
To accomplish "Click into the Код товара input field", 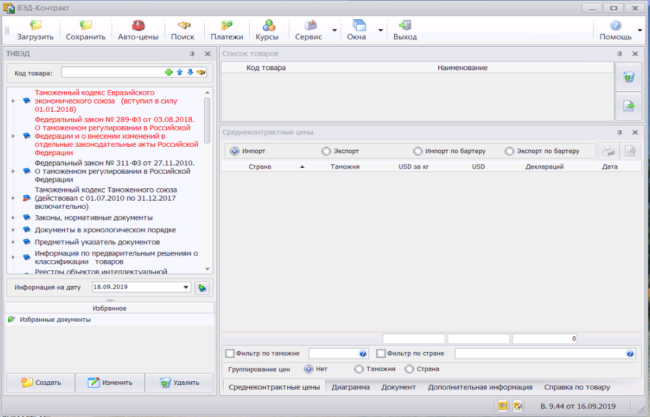I will click(x=110, y=73).
